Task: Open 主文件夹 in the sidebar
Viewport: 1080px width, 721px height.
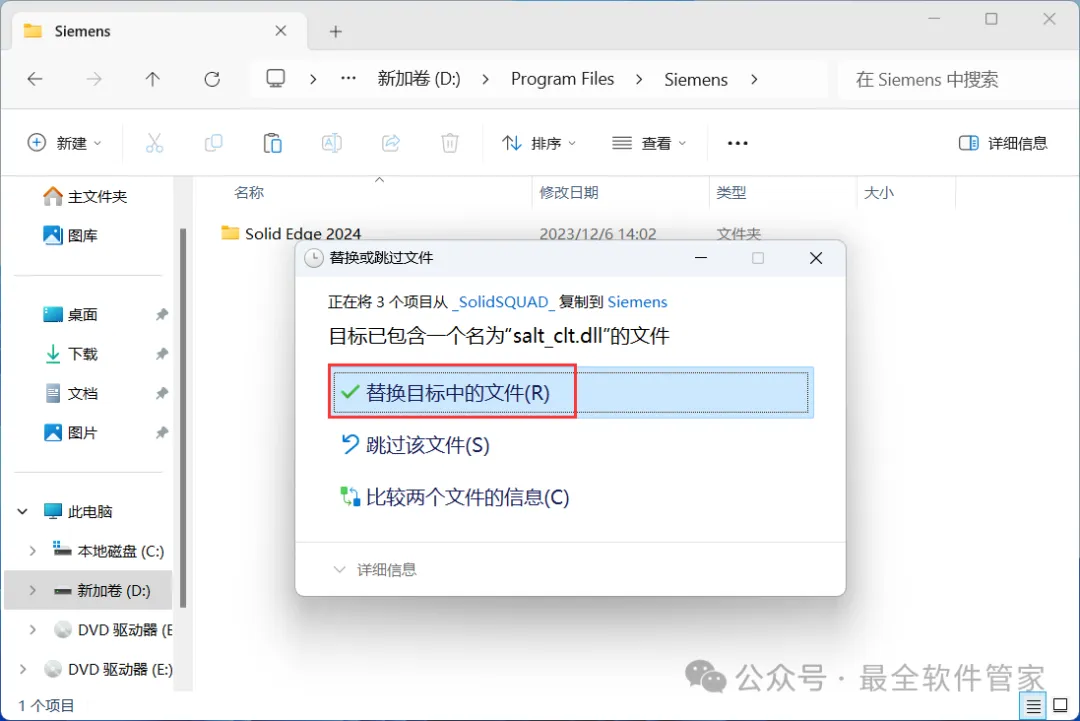Action: click(x=85, y=196)
